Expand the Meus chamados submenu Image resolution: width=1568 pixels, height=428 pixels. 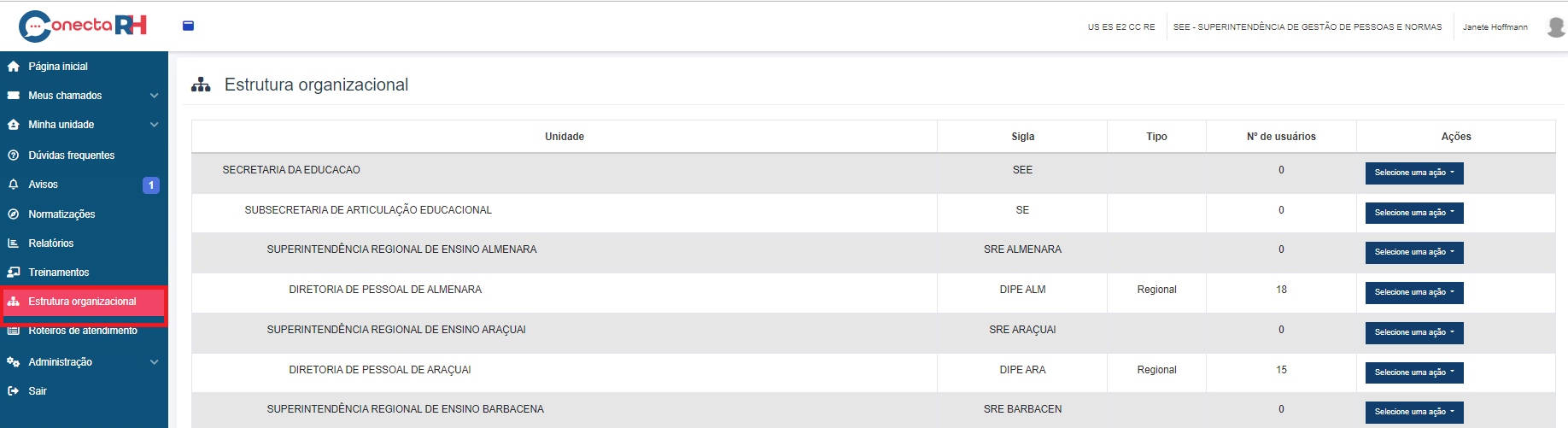pyautogui.click(x=154, y=96)
